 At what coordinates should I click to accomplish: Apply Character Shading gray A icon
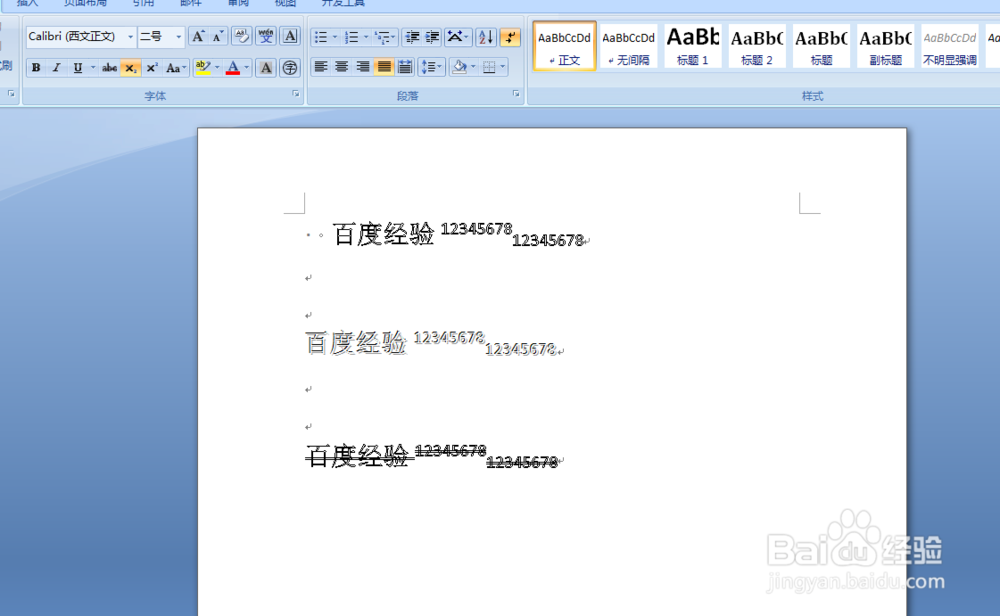[x=266, y=68]
